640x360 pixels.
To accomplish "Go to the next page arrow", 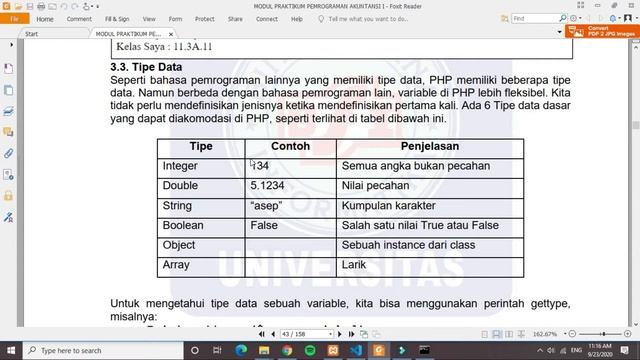I will 340,334.
